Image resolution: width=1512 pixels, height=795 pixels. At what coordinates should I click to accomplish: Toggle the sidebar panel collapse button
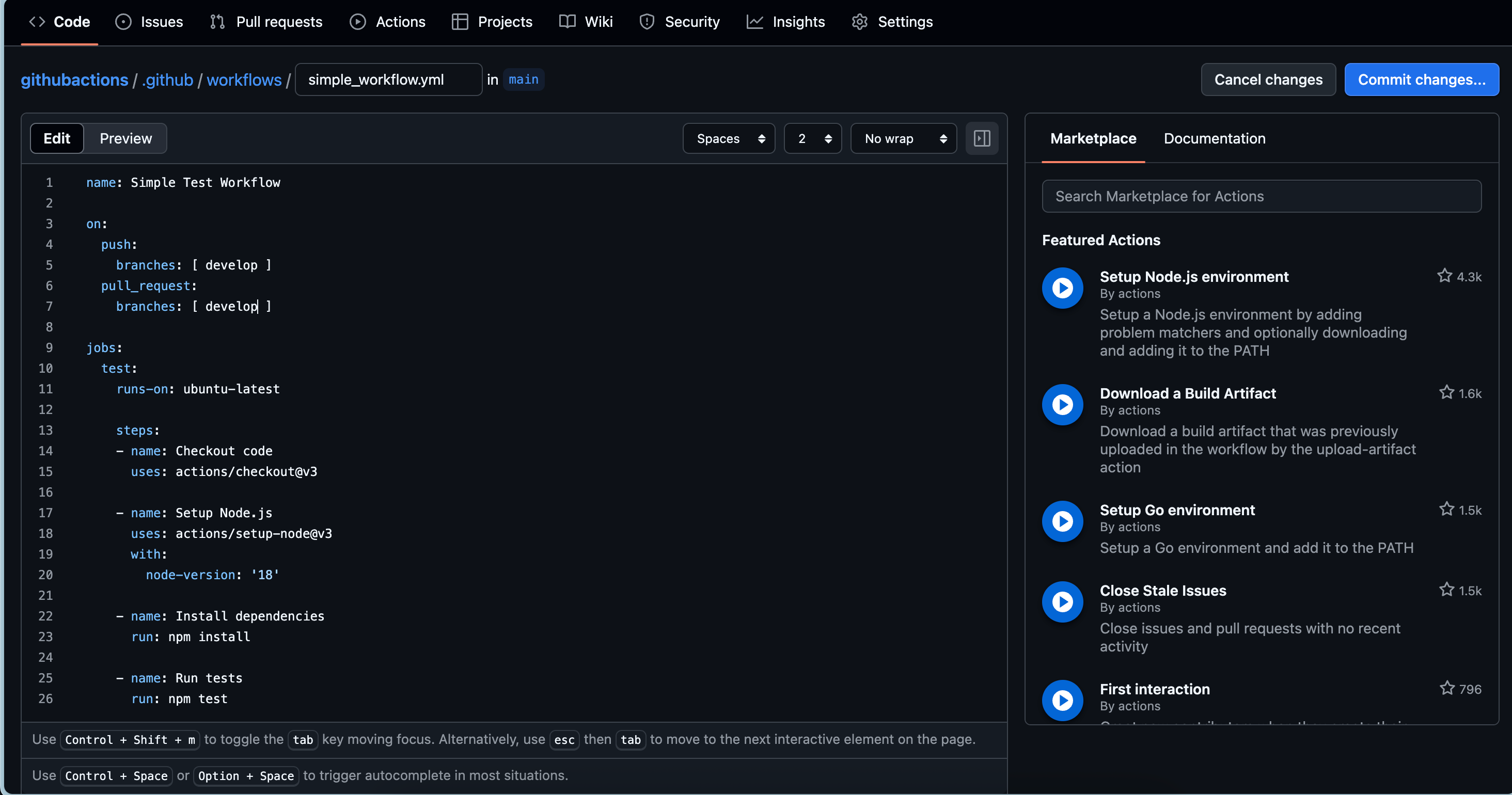(981, 138)
